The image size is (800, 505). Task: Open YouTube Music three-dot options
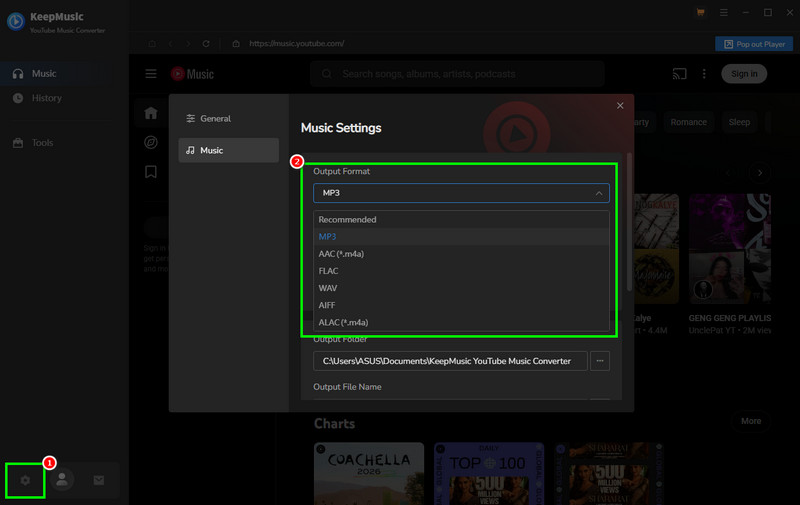point(704,74)
